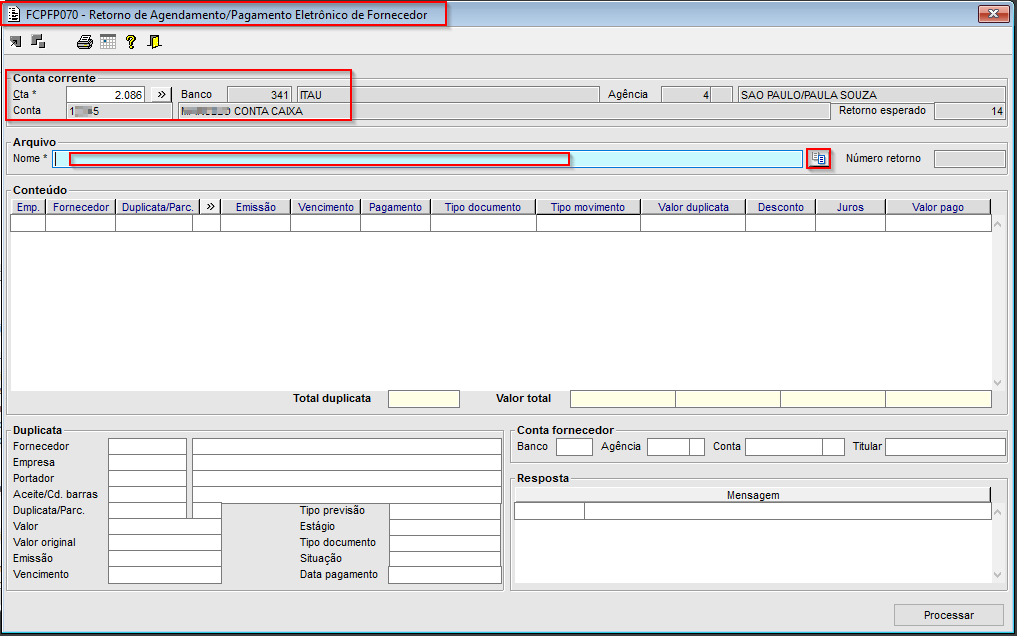Click the SAO PAULO/PAULA SOUZA field
This screenshot has height=636, width=1017.
pyautogui.click(x=871, y=95)
